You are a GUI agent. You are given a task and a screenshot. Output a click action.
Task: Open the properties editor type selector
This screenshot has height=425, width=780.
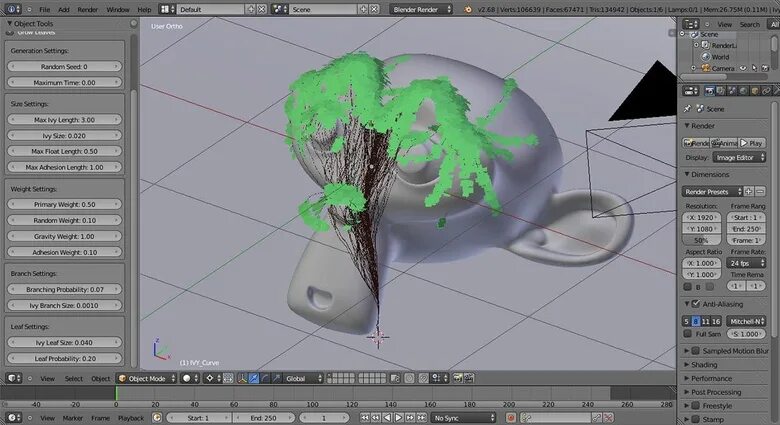[x=690, y=91]
